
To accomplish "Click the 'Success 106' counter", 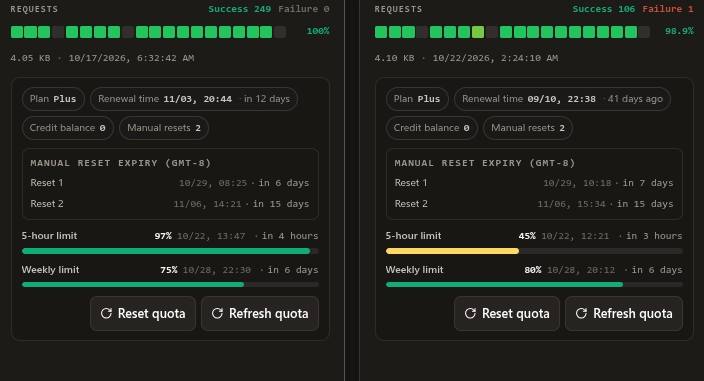I will (x=604, y=9).
